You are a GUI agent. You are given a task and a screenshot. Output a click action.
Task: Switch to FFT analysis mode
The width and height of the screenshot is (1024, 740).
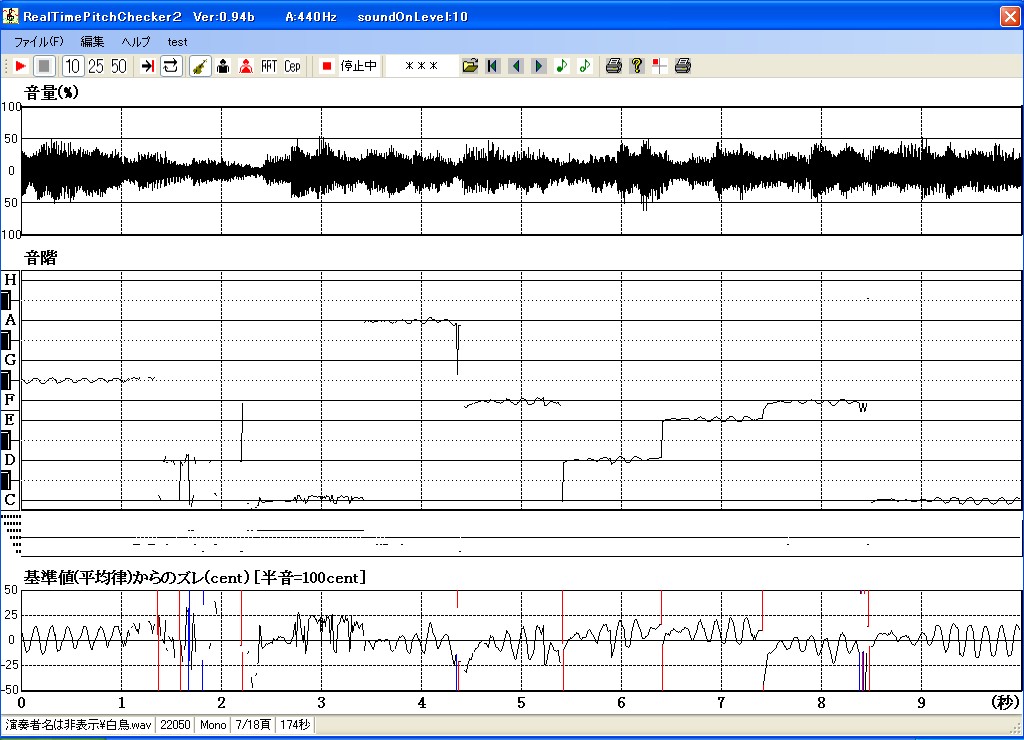tap(269, 66)
